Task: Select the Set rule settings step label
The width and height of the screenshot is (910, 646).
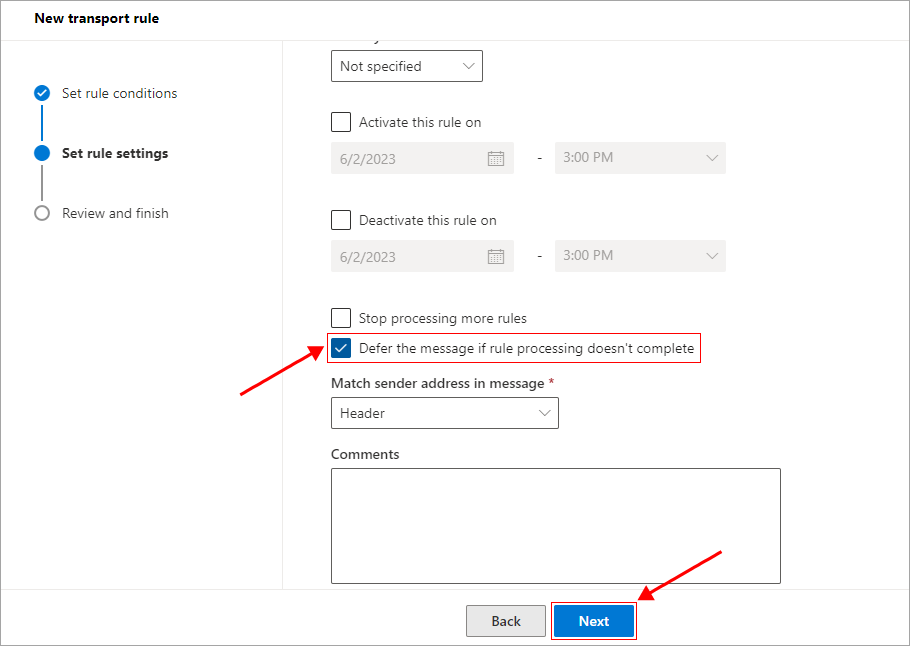Action: point(115,153)
